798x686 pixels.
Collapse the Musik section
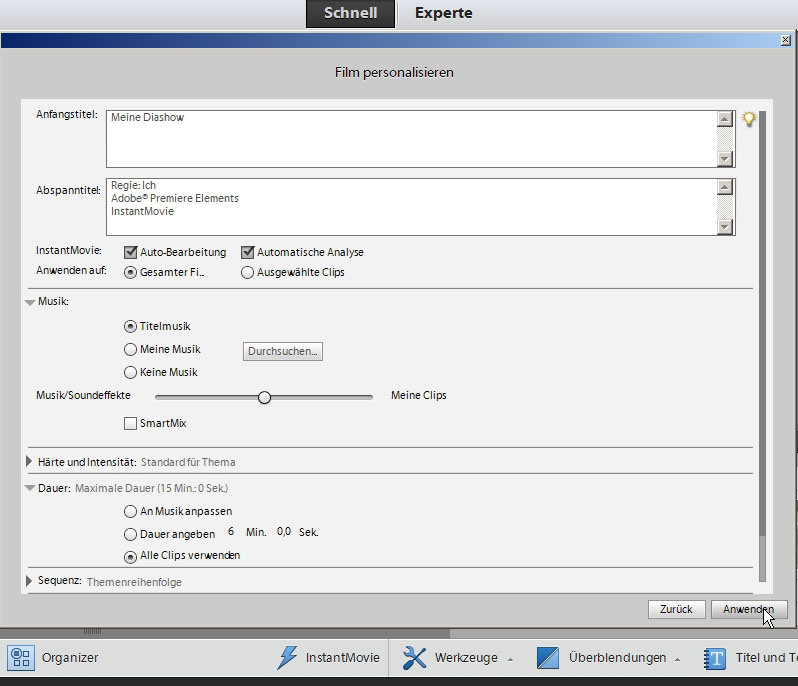coord(30,302)
